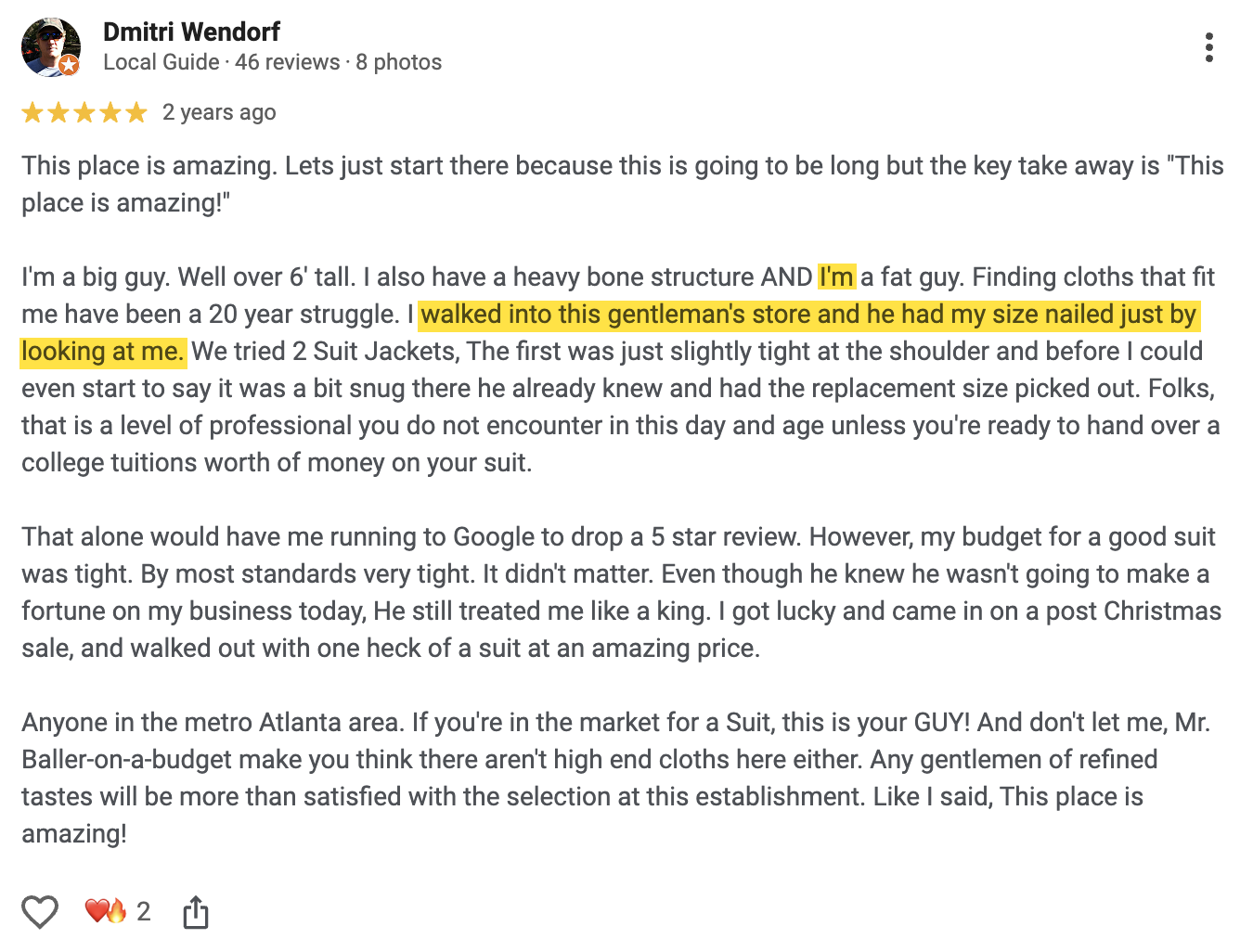This screenshot has height=952, width=1253.
Task: Like the review with the heart icon
Action: pyautogui.click(x=40, y=912)
